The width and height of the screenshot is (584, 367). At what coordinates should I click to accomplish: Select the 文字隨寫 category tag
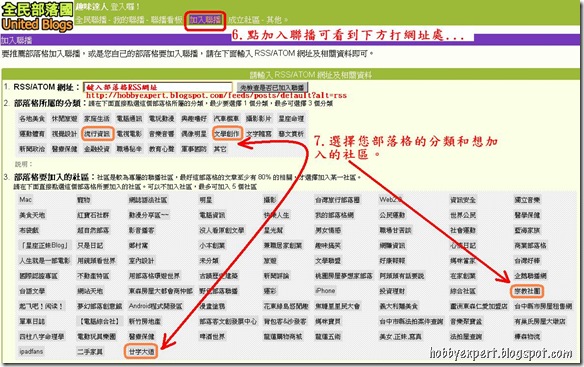[x=259, y=134]
